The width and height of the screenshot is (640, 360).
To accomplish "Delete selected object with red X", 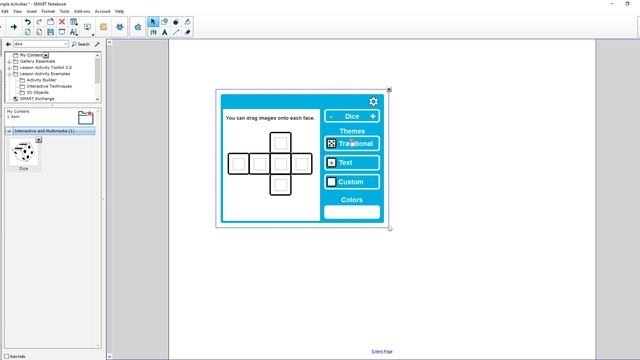I will pyautogui.click(x=62, y=22).
